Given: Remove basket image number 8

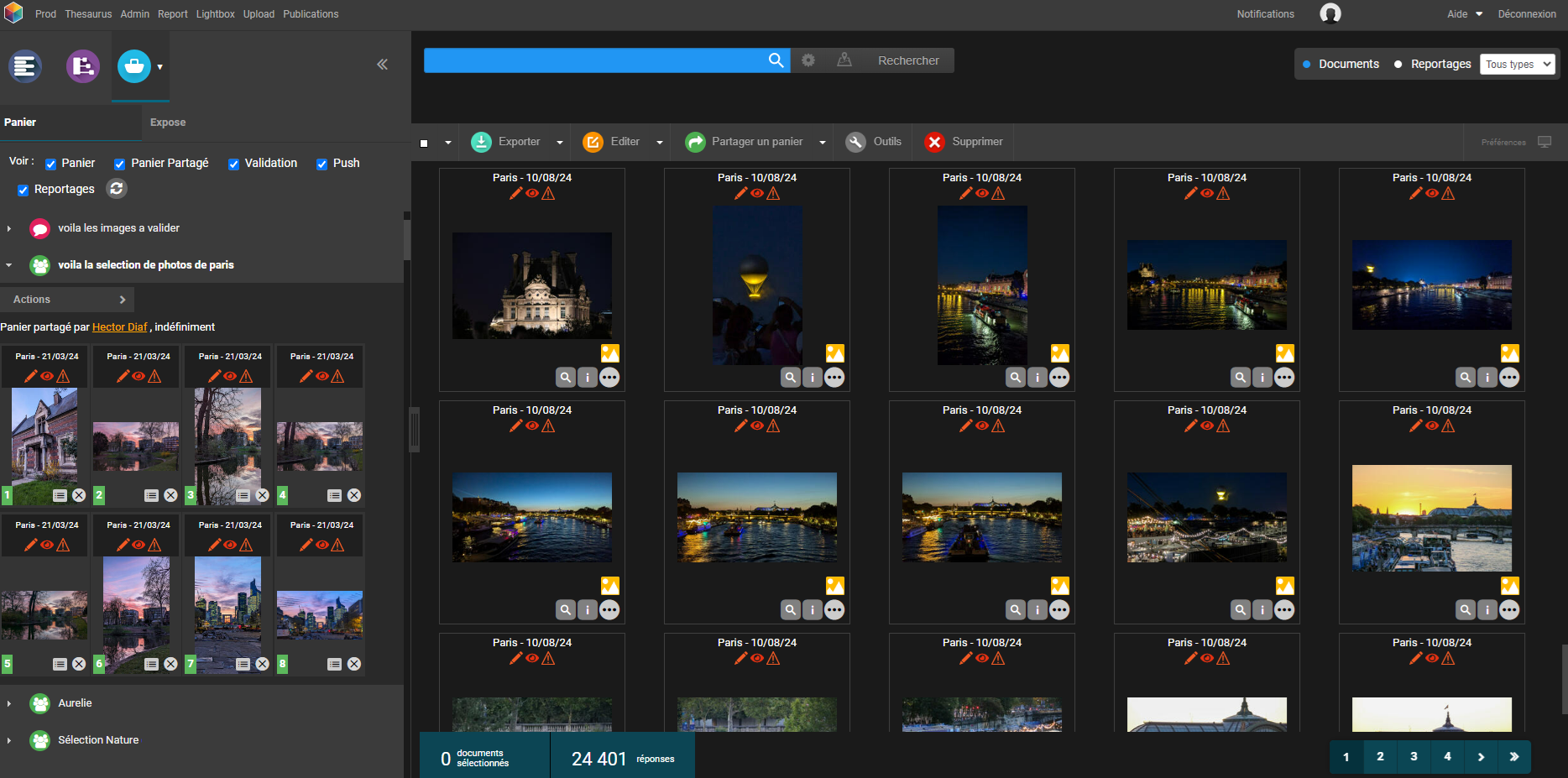Looking at the screenshot, I should [x=354, y=664].
